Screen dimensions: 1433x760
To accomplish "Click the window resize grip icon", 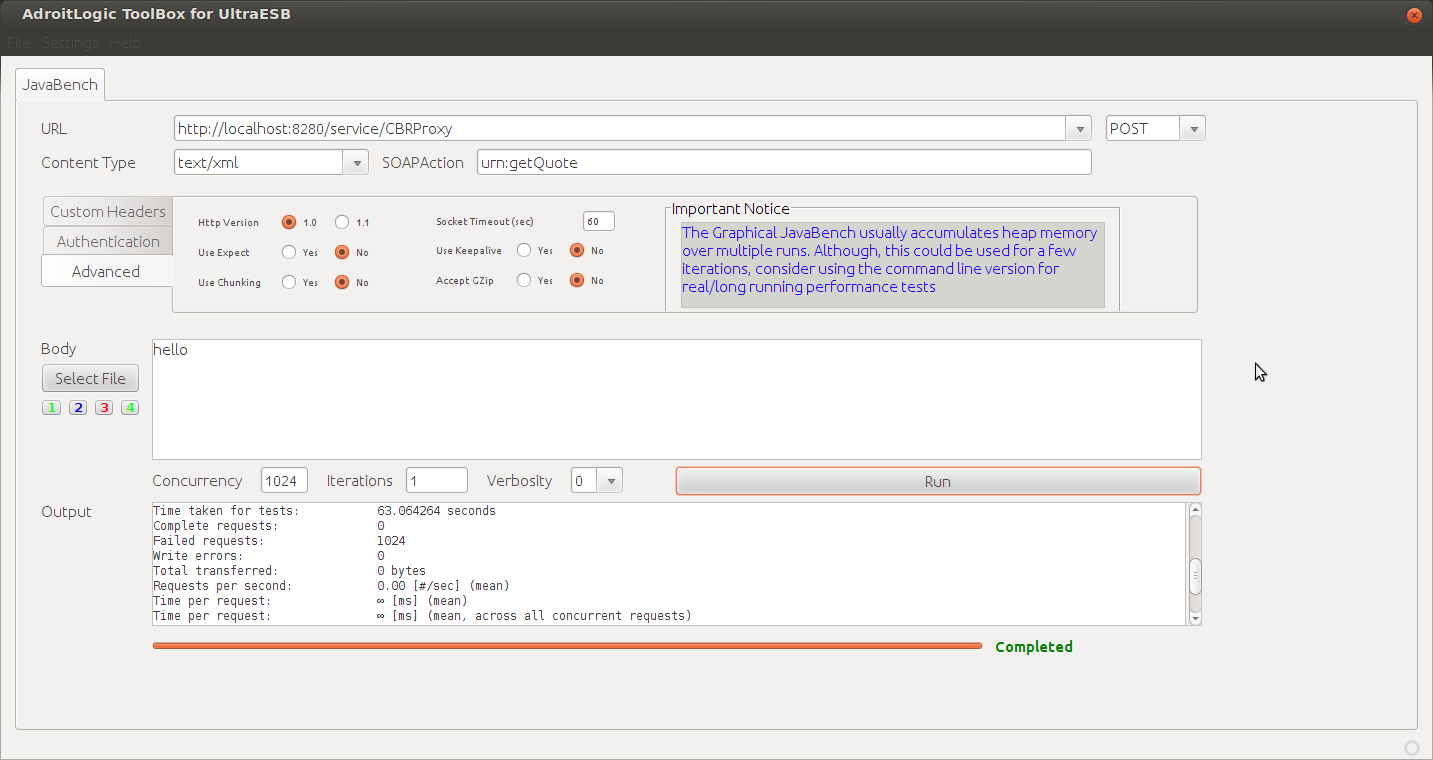I will pyautogui.click(x=1412, y=748).
